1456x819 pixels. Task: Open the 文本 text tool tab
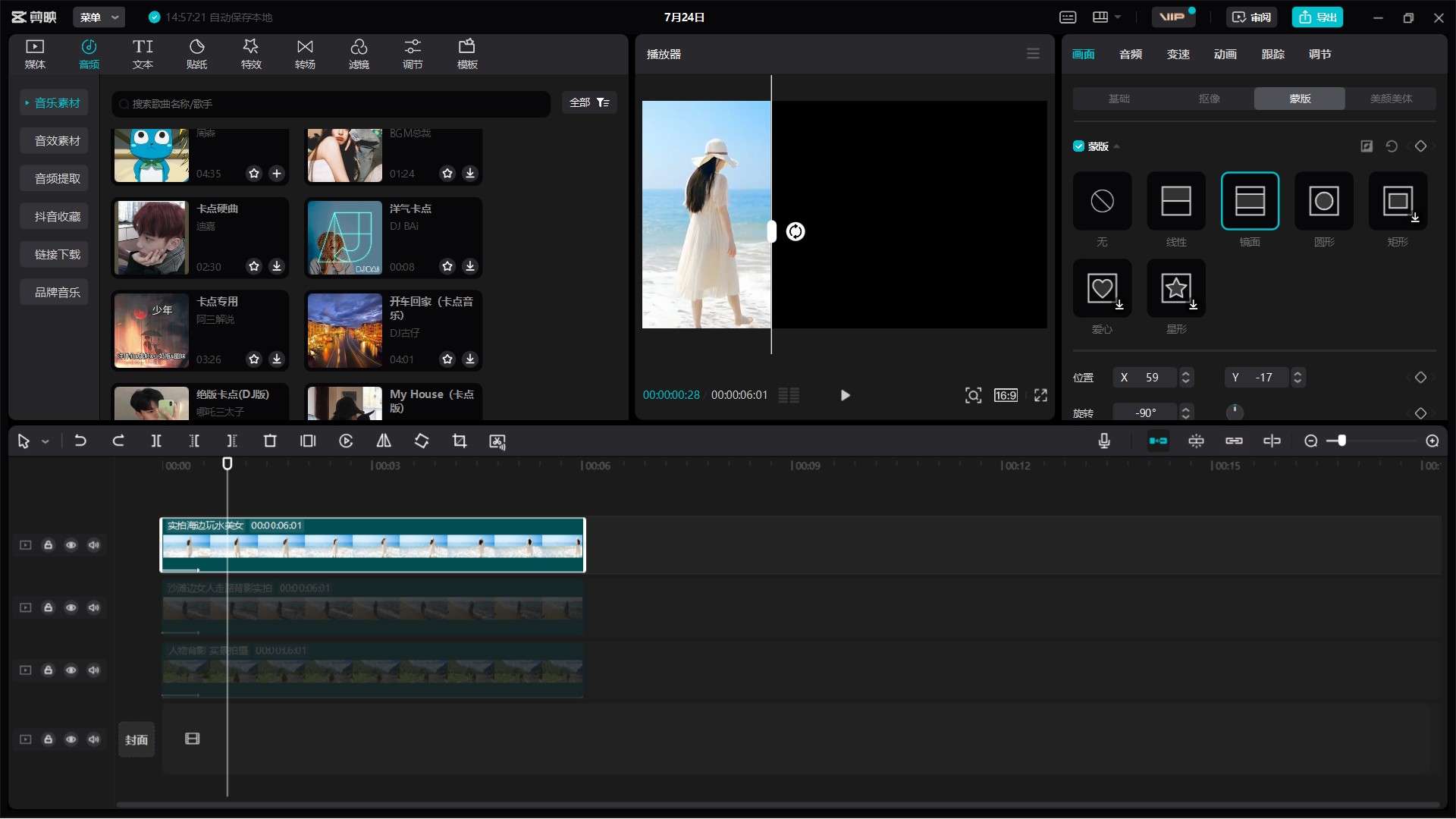click(x=143, y=54)
